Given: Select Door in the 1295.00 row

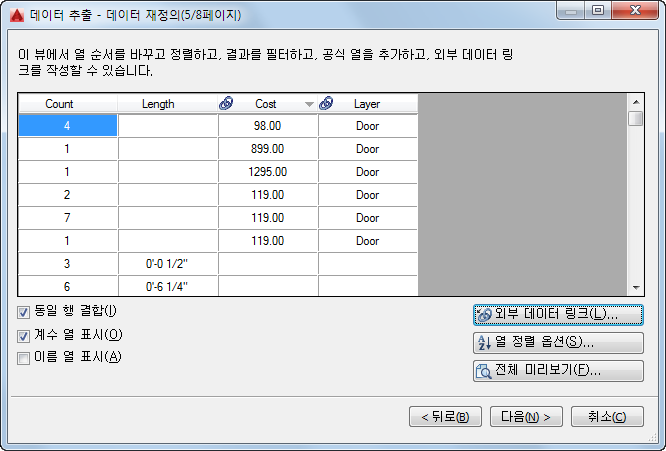Looking at the screenshot, I should (368, 172).
